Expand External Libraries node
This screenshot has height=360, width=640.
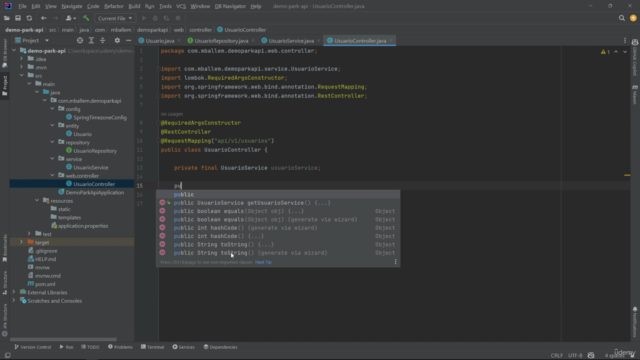14,292
